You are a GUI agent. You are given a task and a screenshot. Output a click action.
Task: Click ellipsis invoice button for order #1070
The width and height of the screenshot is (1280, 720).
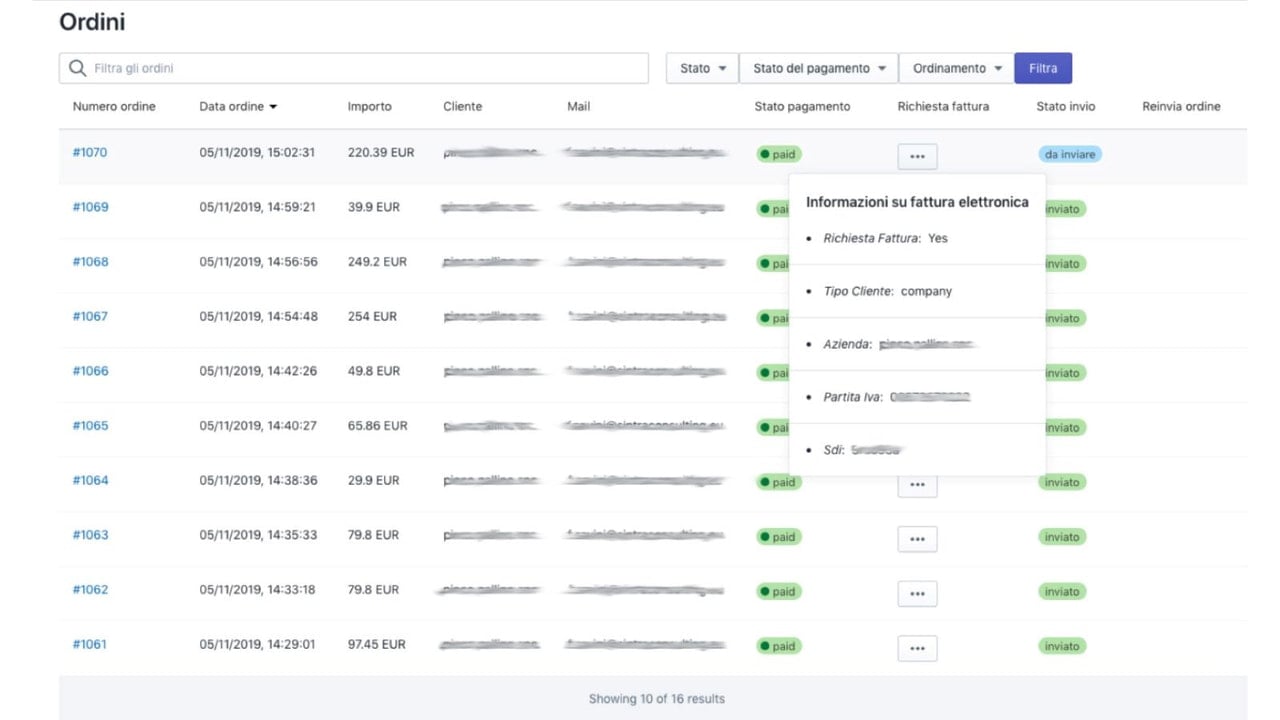(917, 156)
